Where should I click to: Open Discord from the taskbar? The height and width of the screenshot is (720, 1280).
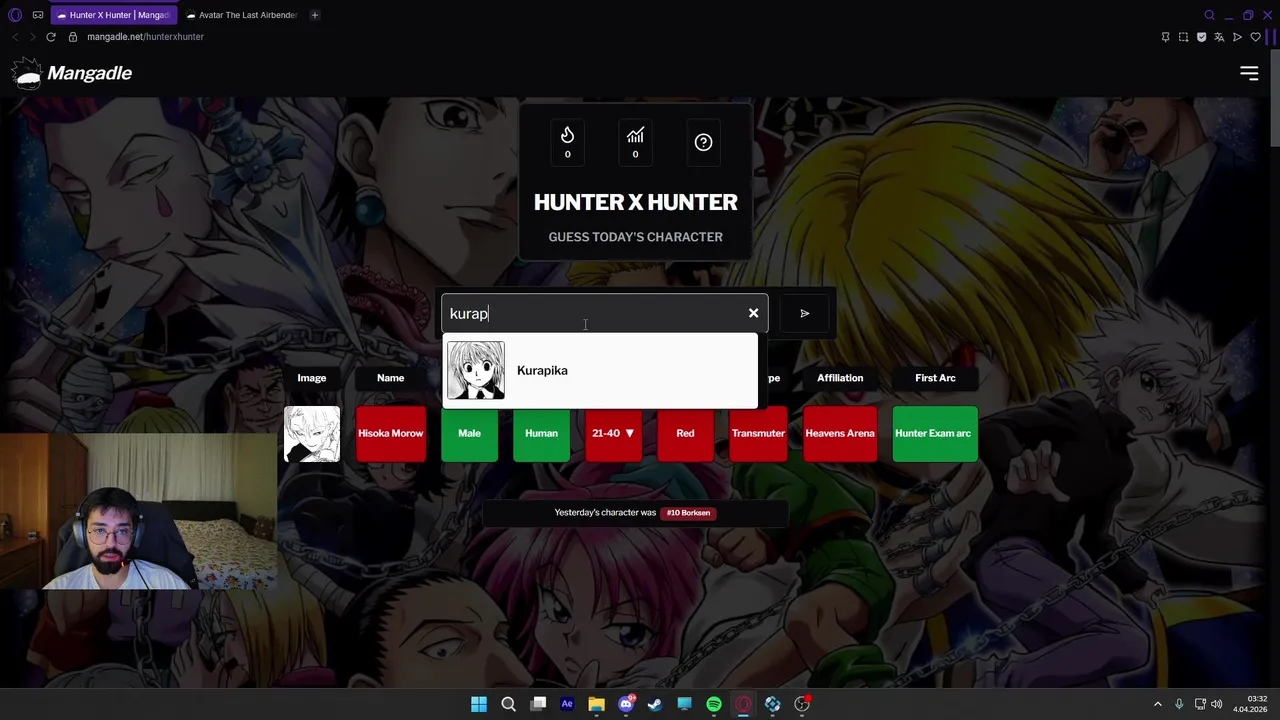click(x=626, y=704)
